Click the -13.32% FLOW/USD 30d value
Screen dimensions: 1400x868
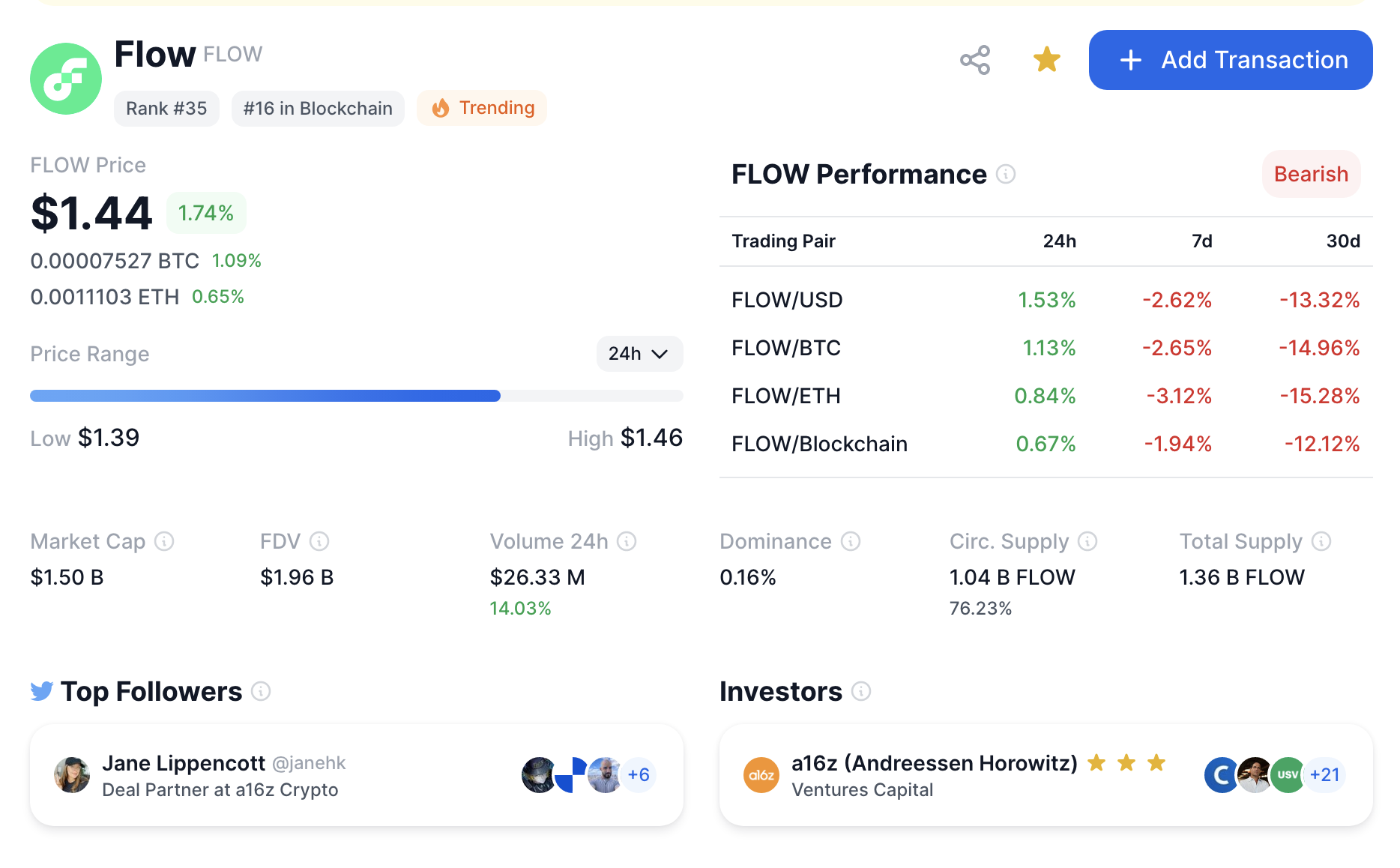coord(1319,300)
